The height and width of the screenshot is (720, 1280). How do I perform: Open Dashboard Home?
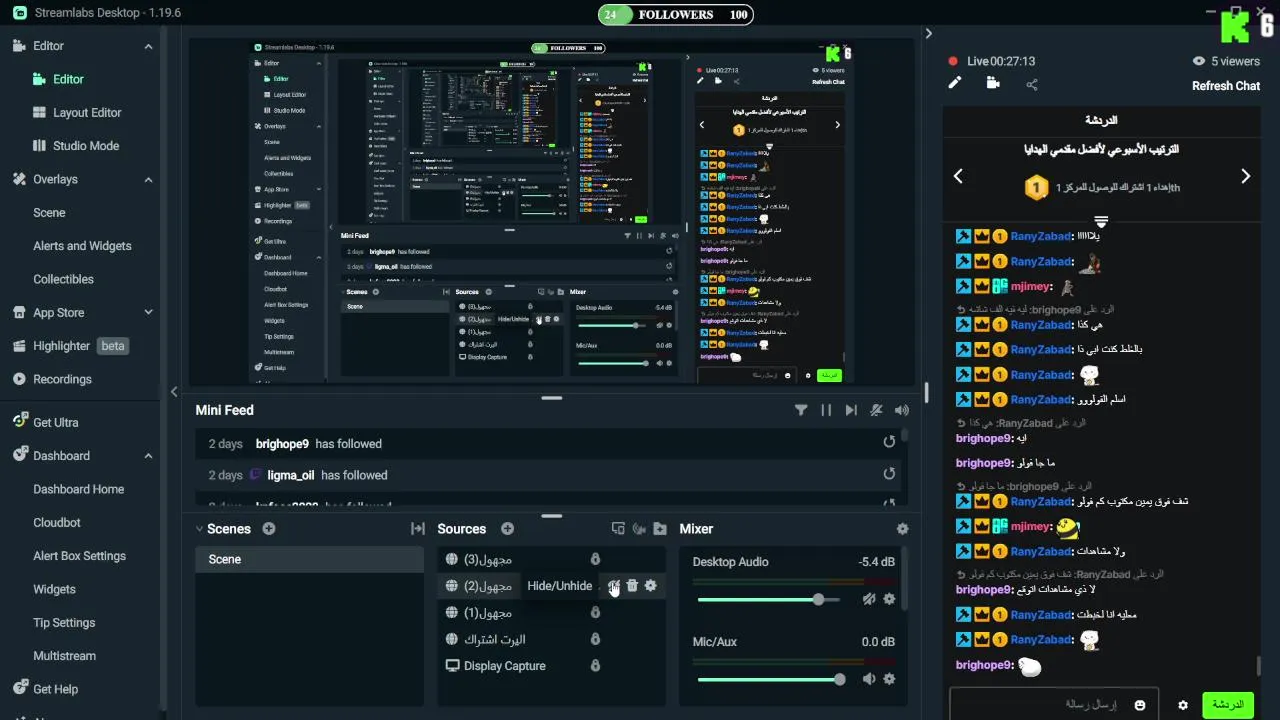pos(79,489)
